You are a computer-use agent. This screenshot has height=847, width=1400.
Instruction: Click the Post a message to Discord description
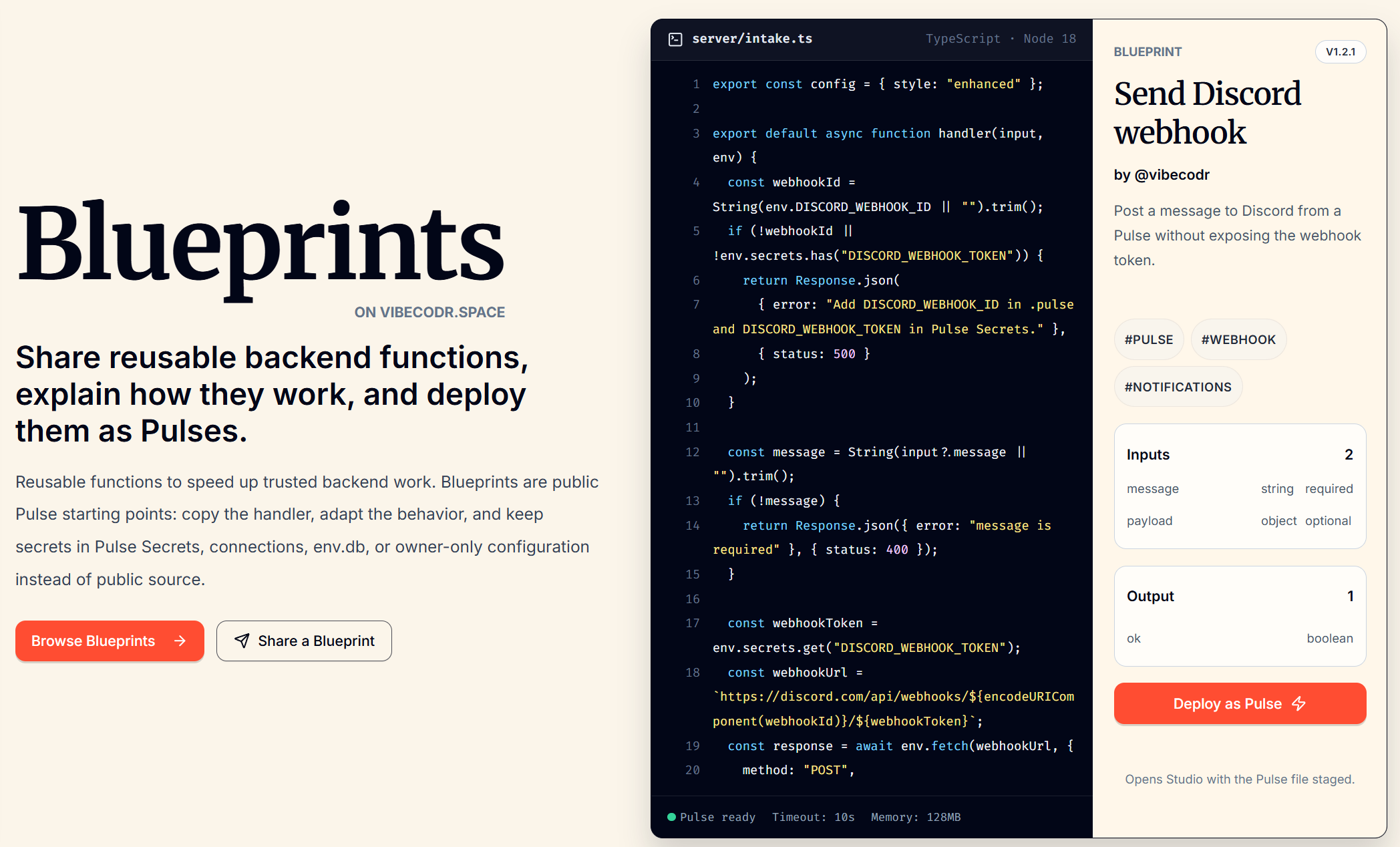click(x=1237, y=236)
